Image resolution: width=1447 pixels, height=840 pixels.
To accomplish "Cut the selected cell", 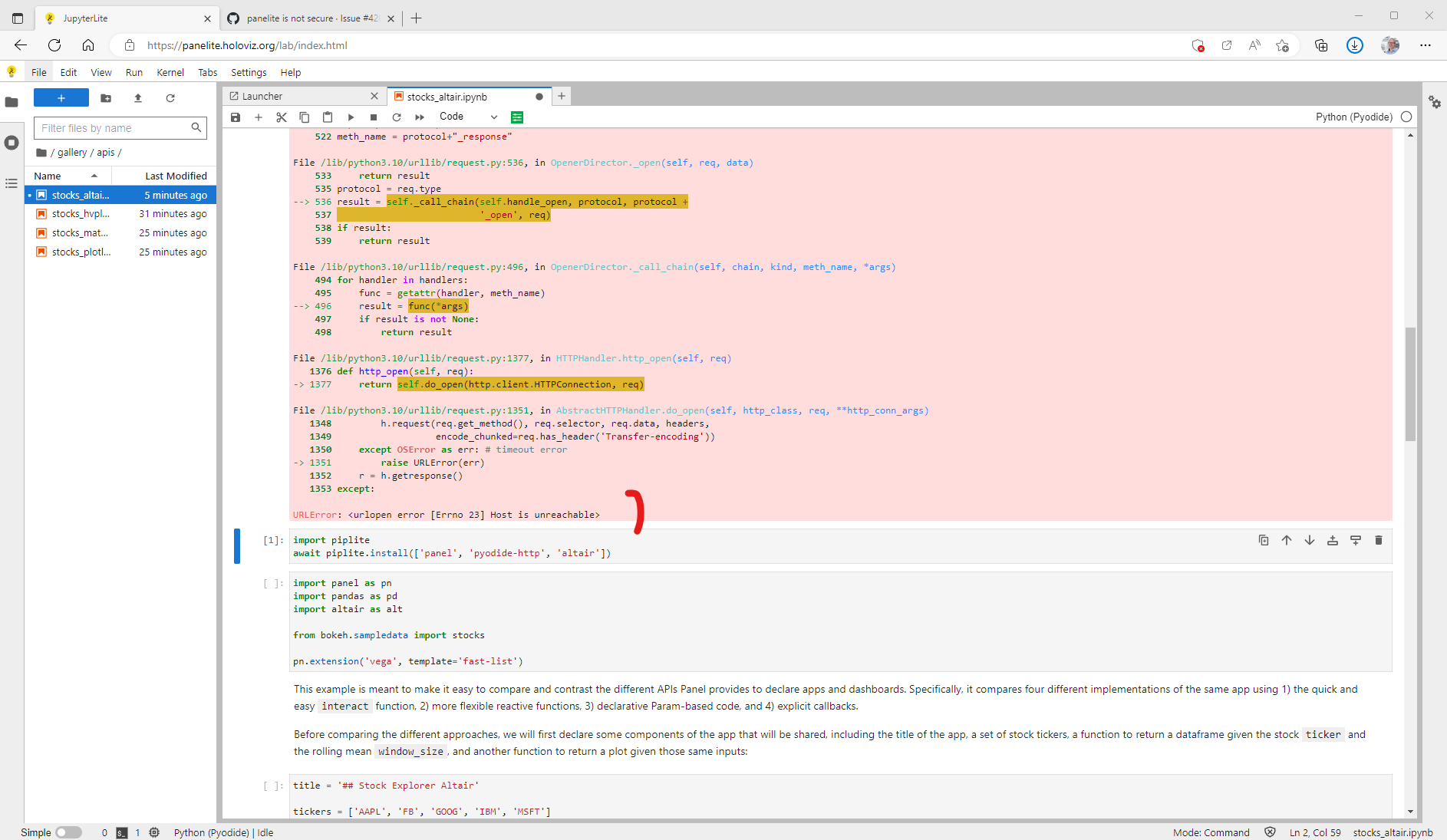I will point(282,117).
